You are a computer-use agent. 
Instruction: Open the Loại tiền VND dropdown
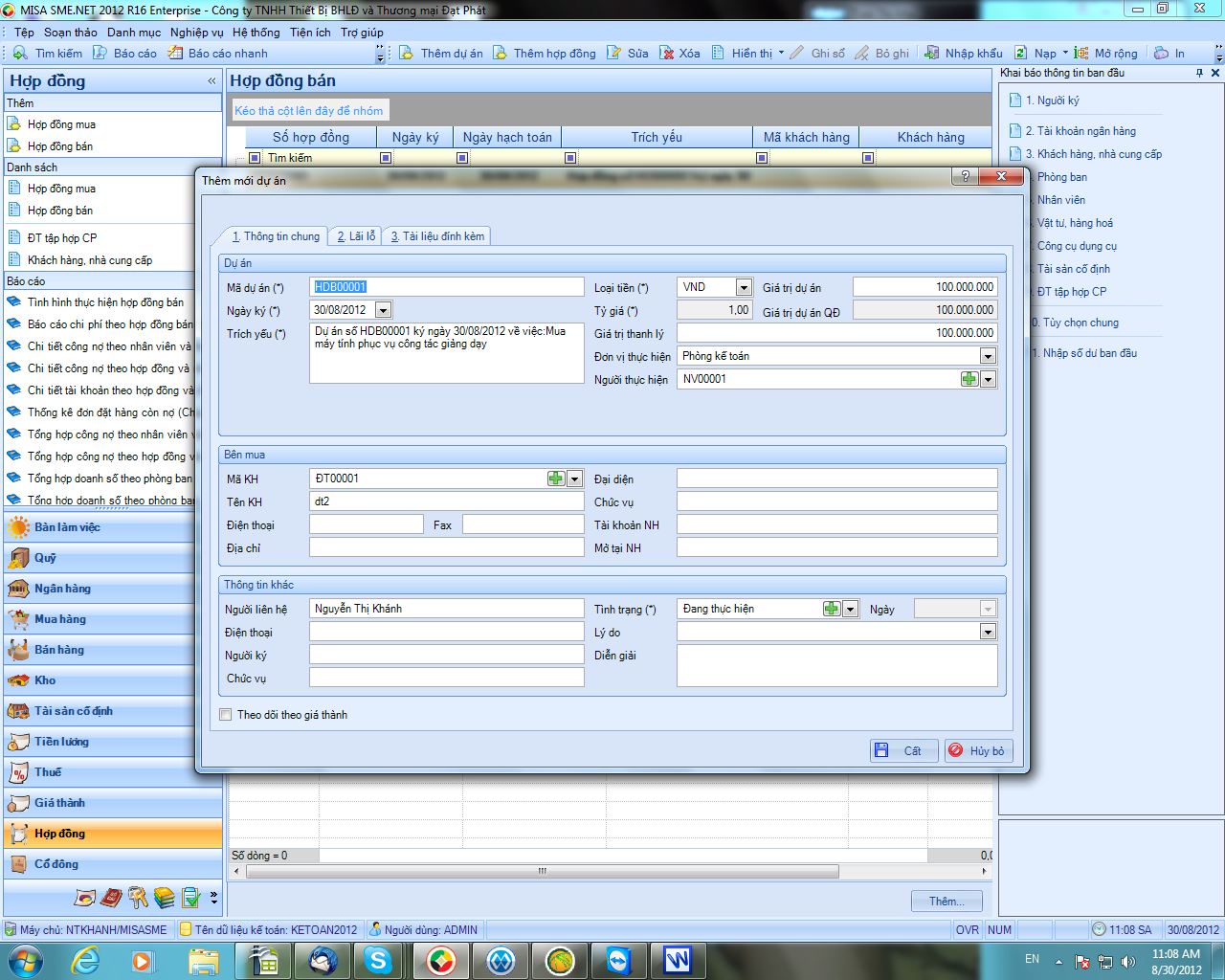(744, 287)
